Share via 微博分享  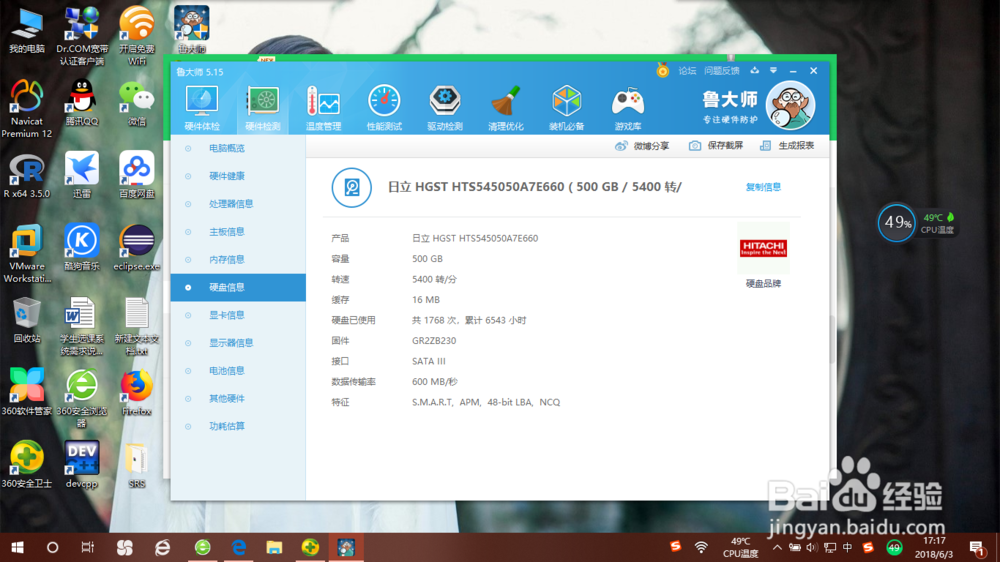(x=642, y=146)
